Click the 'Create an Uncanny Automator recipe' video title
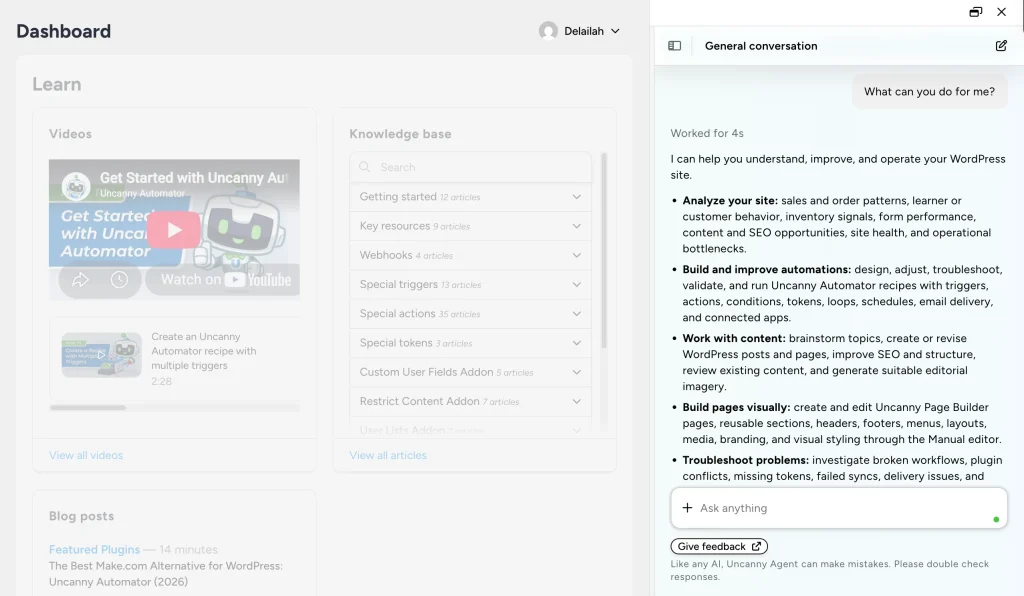Screen dimensions: 1024x596 pos(204,351)
